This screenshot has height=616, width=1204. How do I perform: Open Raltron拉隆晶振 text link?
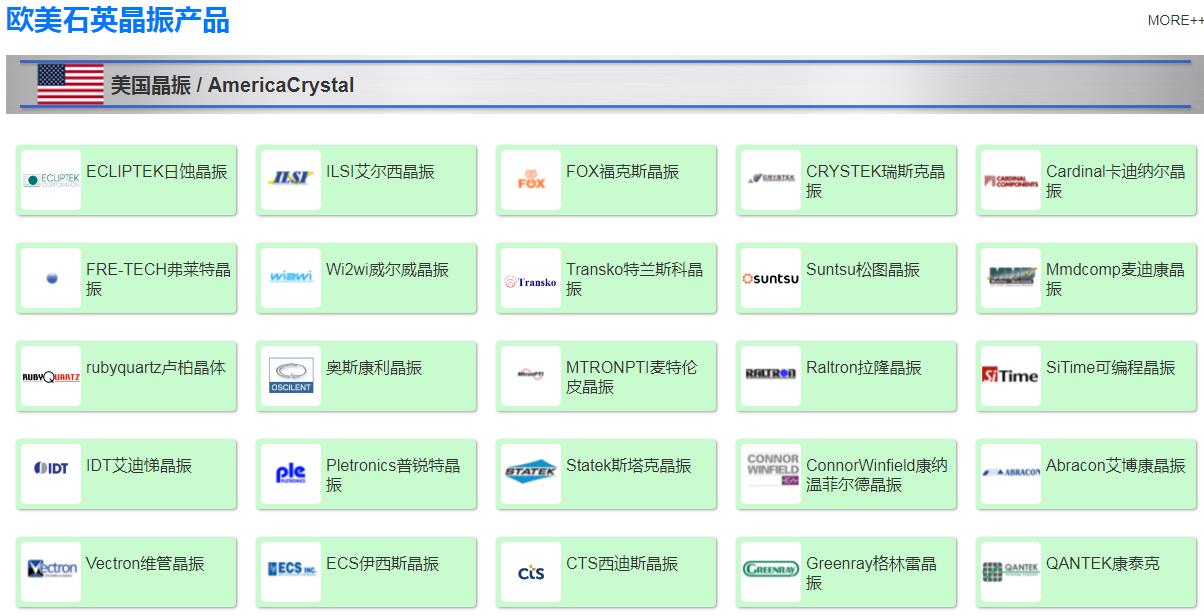[x=864, y=368]
